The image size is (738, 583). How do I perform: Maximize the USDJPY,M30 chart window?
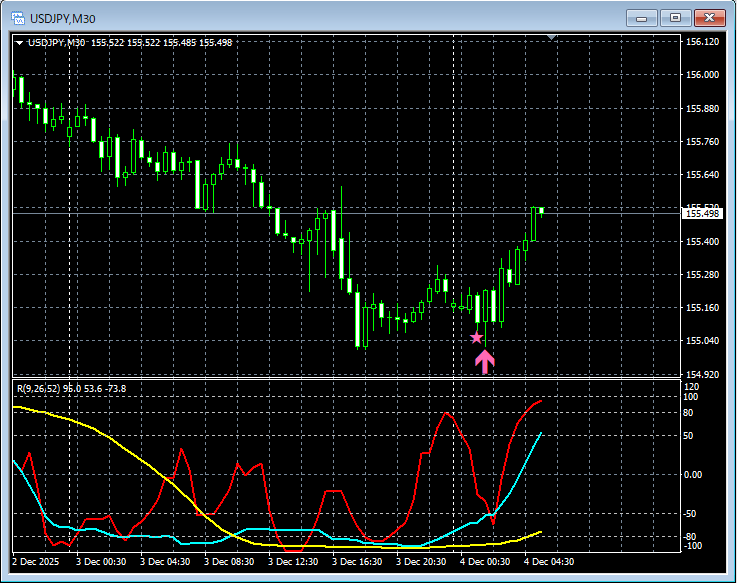675,18
